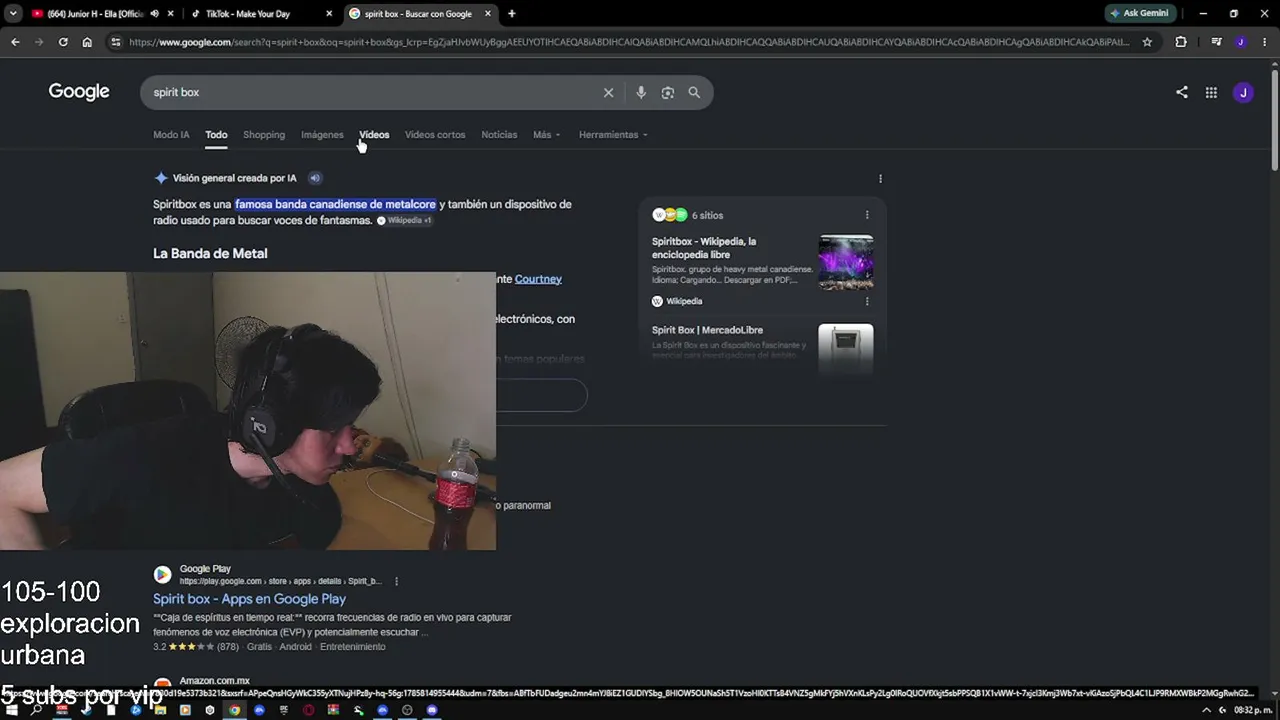
Task: Show hidden system tray icons
Action: (x=1206, y=710)
